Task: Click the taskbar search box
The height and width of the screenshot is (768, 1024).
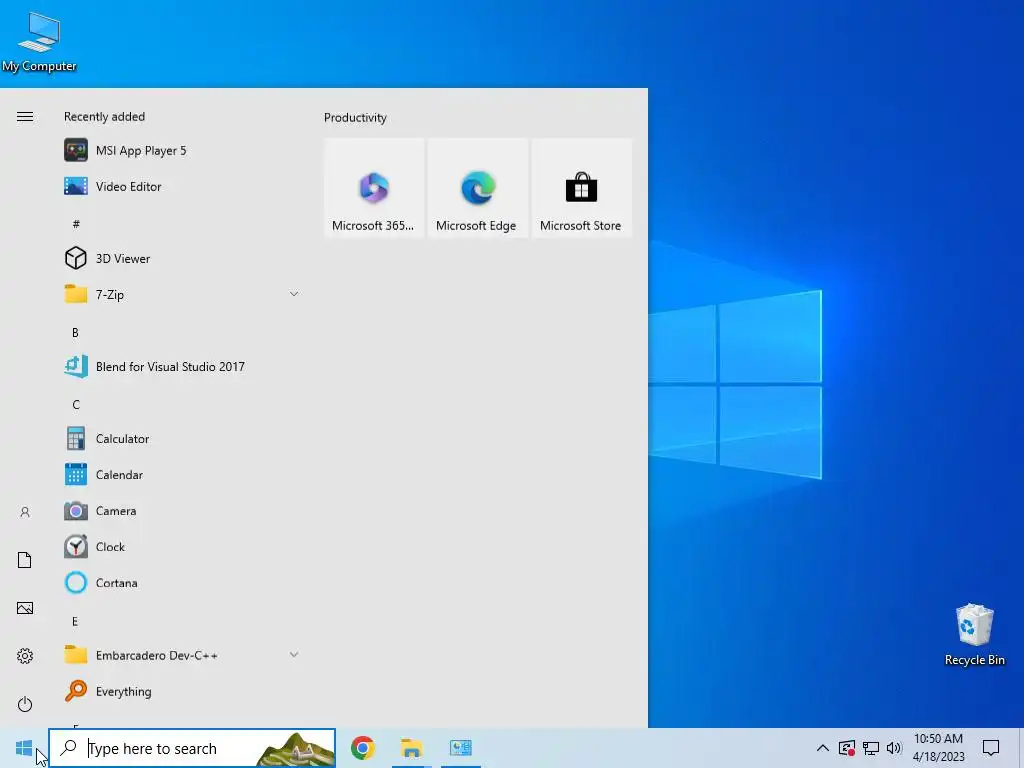Action: point(192,748)
